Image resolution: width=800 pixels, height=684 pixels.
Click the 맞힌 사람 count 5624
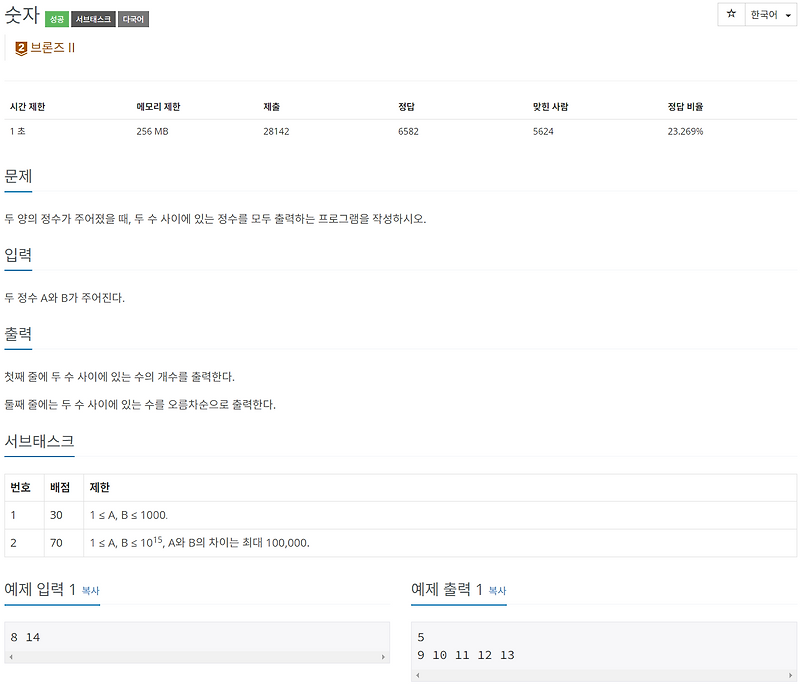(x=542, y=131)
